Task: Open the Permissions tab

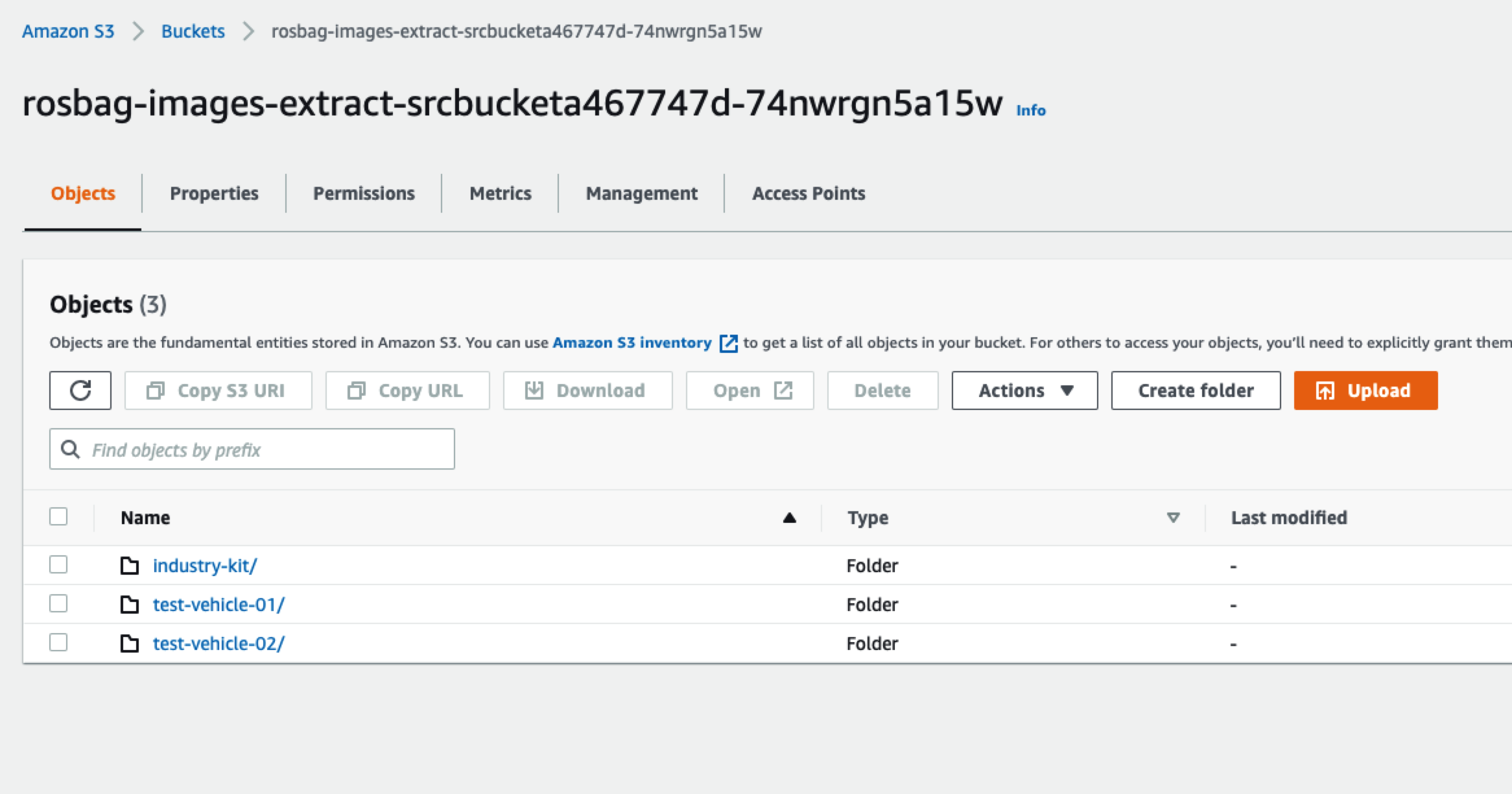Action: click(364, 193)
